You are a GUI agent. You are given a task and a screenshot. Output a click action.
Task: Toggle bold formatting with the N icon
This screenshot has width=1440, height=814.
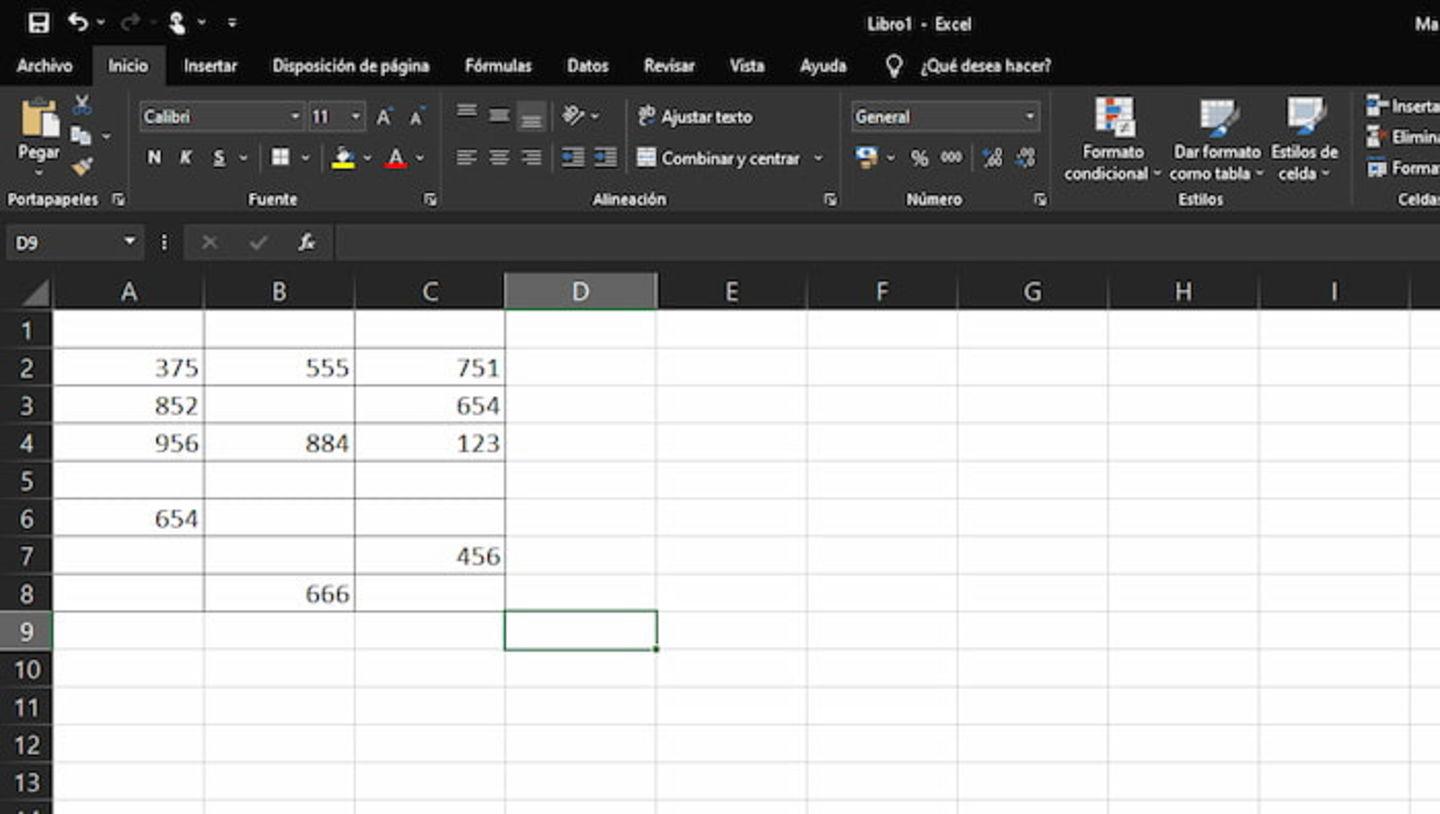tap(153, 157)
